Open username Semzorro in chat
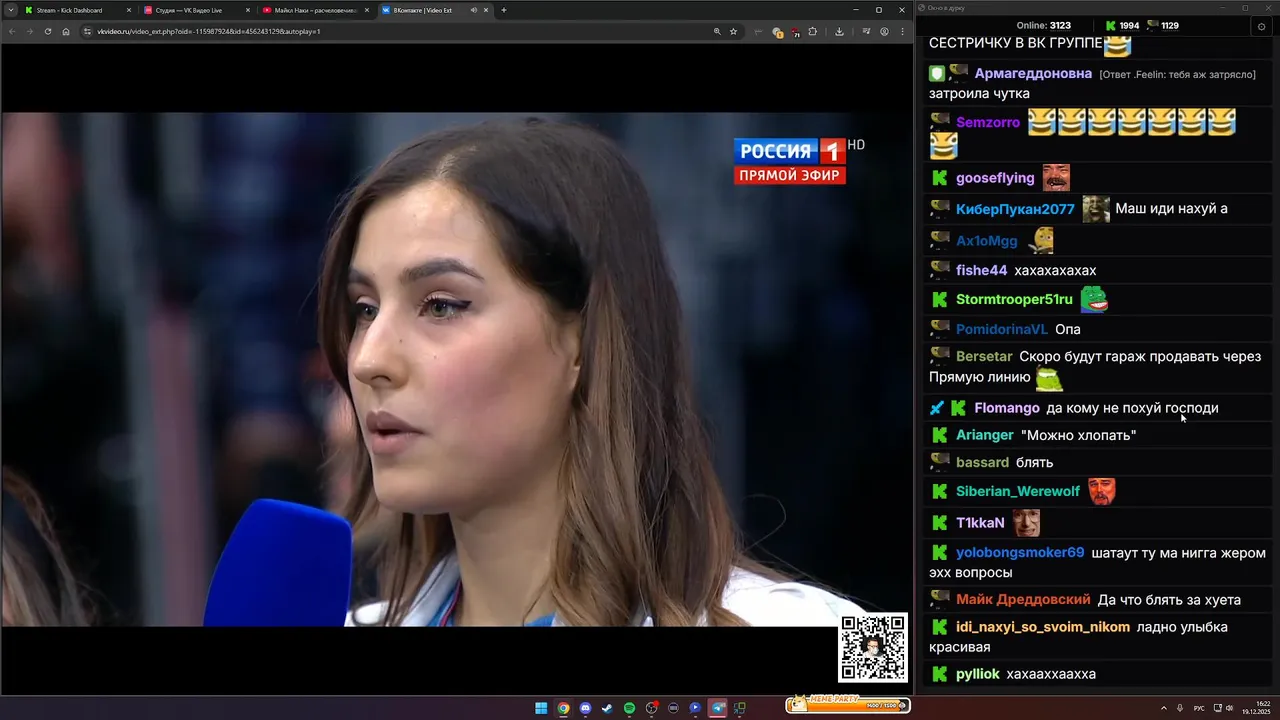The height and width of the screenshot is (720, 1280). [x=988, y=122]
